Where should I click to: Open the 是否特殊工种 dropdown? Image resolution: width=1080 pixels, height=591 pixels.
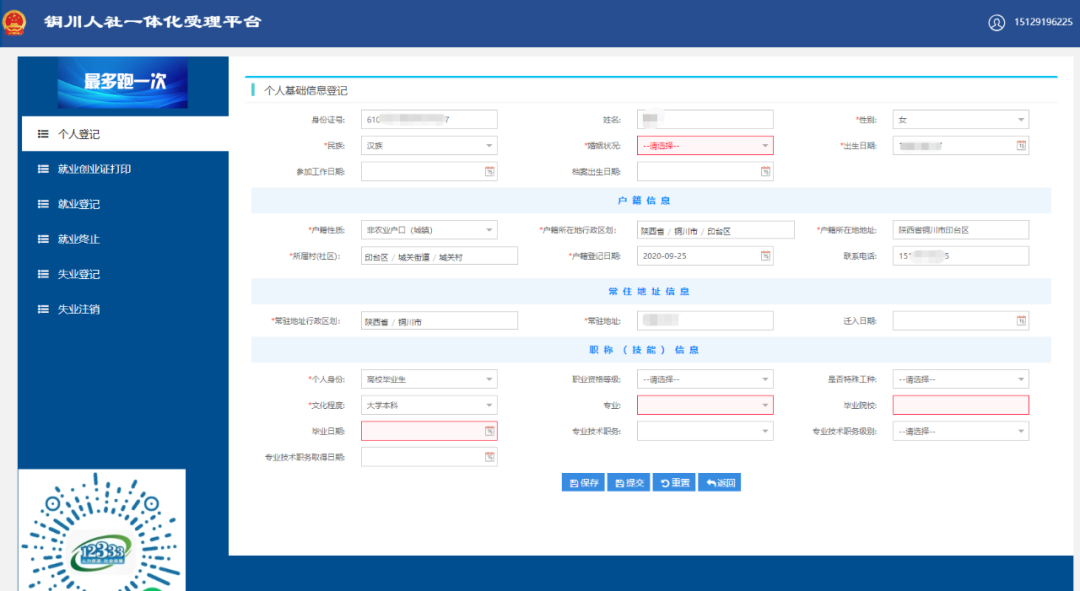click(x=961, y=380)
